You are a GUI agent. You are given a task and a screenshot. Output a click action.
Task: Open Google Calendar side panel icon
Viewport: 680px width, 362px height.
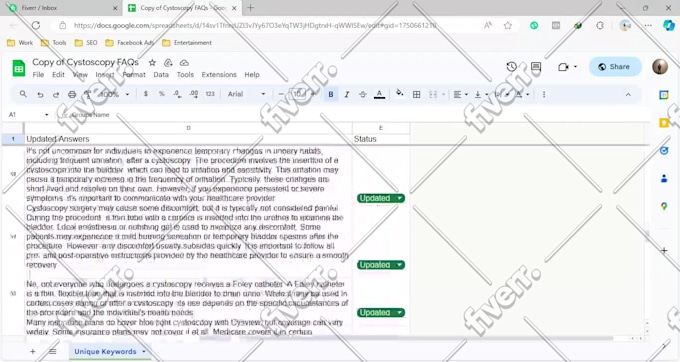(664, 95)
